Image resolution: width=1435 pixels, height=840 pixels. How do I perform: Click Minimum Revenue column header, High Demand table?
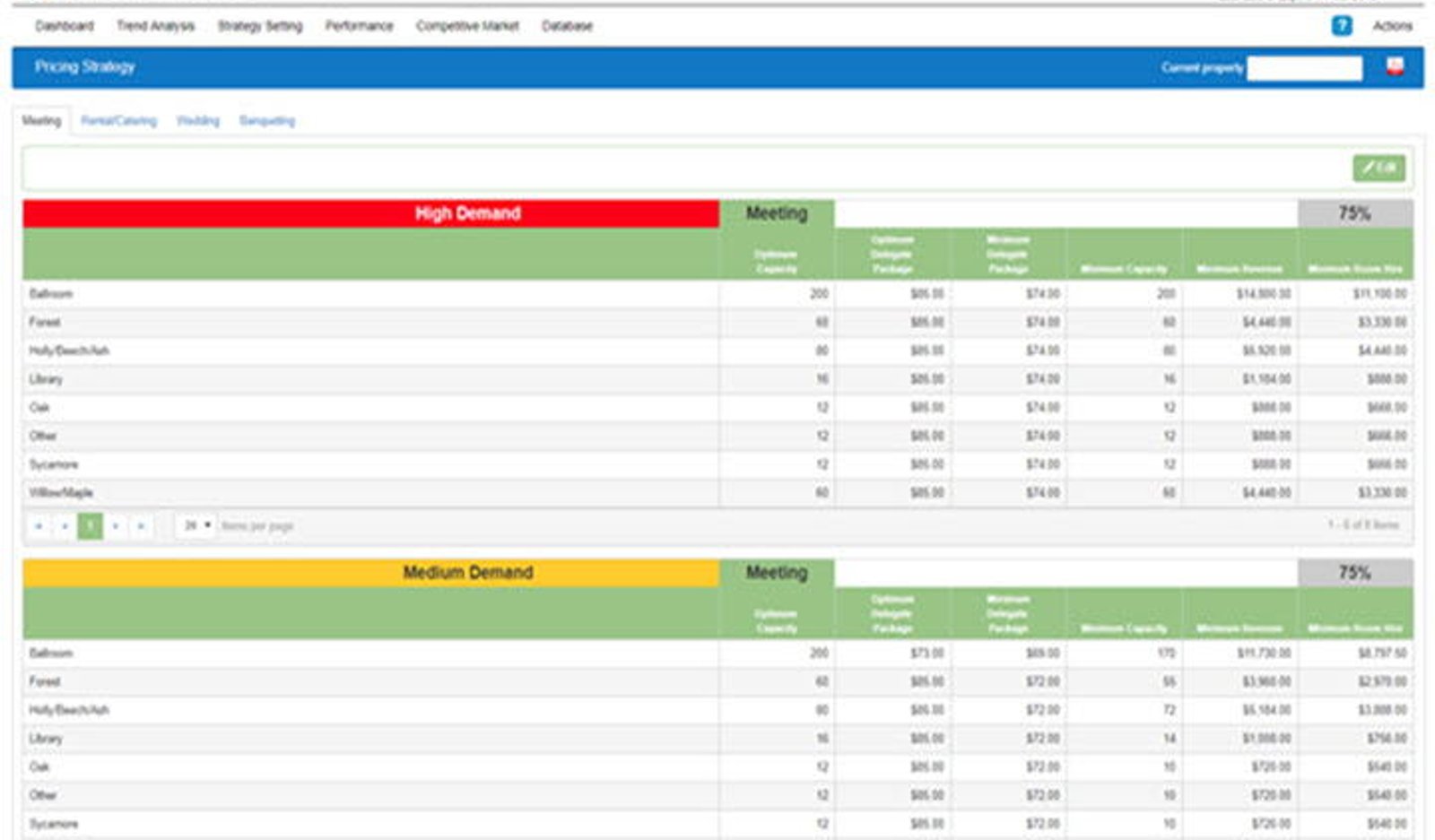tap(1239, 255)
